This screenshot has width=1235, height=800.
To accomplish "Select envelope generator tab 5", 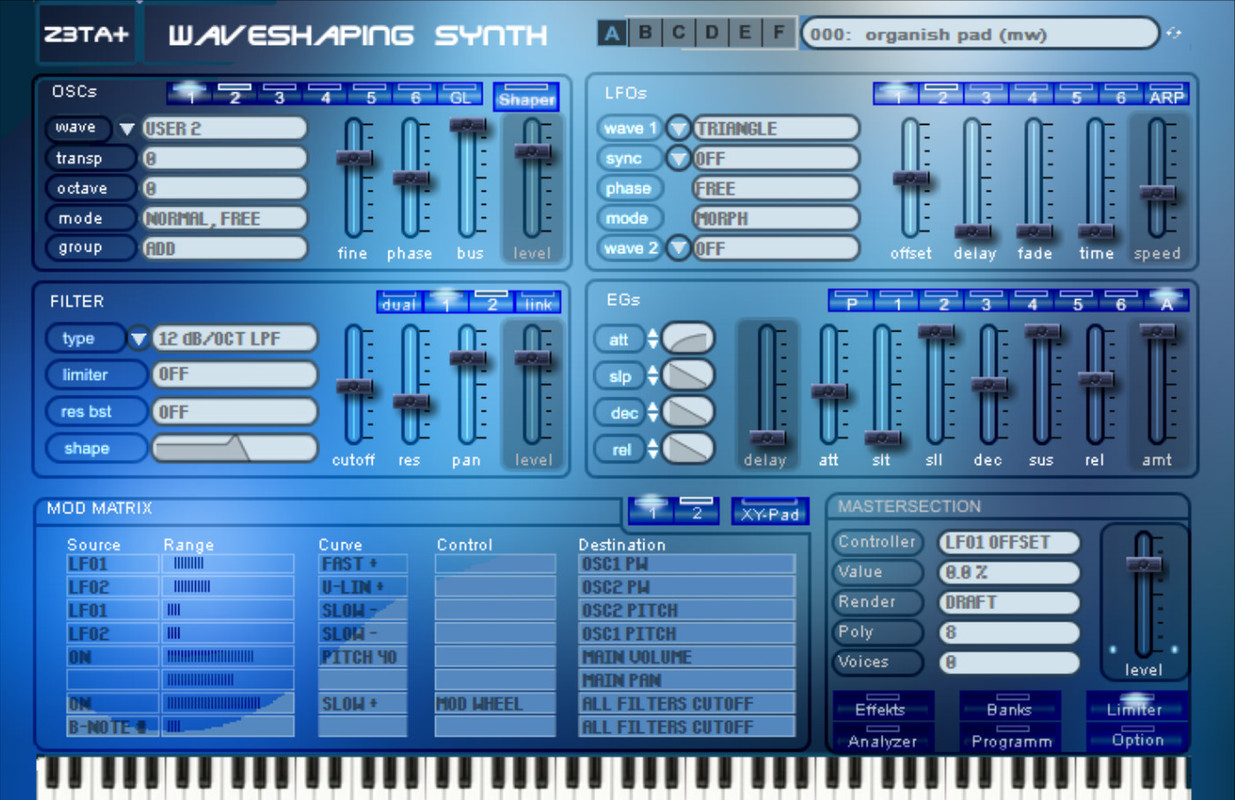I will [x=1078, y=301].
